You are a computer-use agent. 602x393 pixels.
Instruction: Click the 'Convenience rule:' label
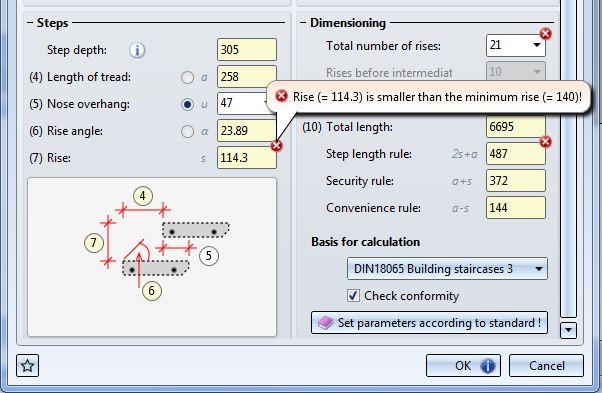click(x=373, y=208)
